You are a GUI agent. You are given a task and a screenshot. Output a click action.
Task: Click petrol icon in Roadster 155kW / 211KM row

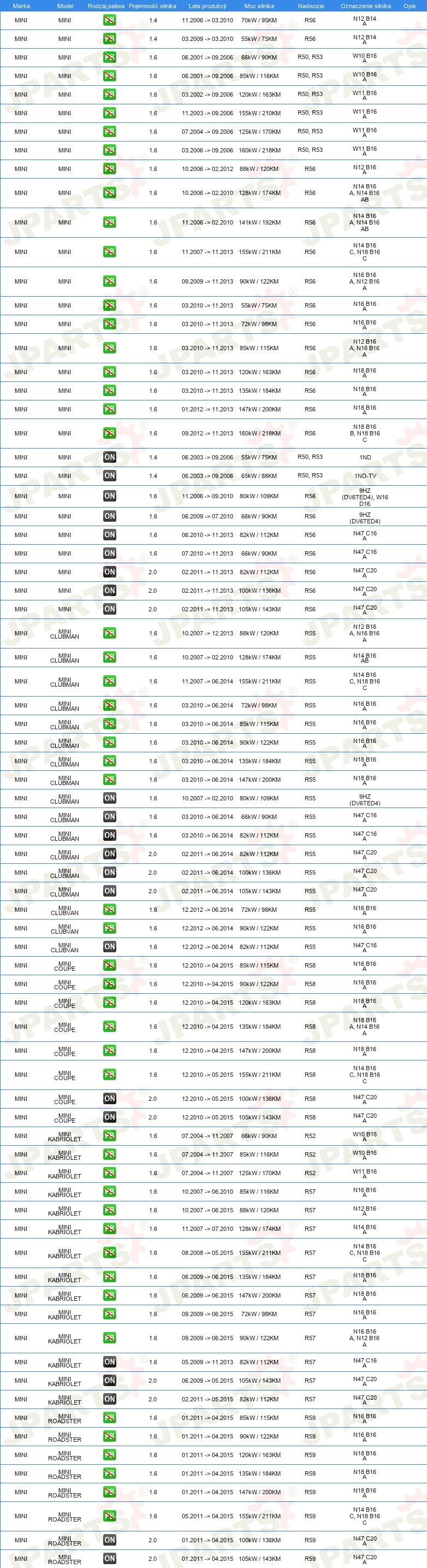[x=110, y=1516]
